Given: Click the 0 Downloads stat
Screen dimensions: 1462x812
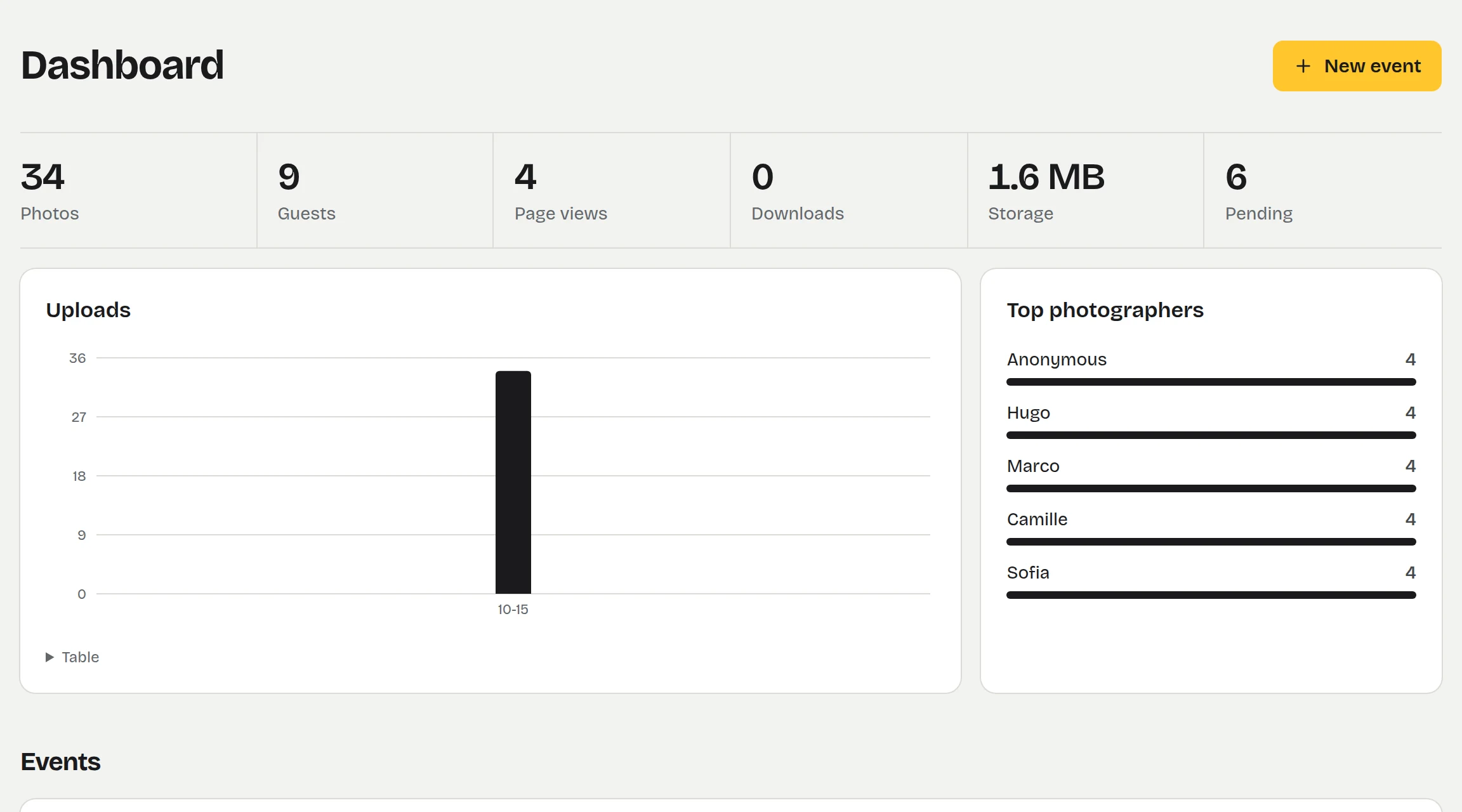Looking at the screenshot, I should coord(849,190).
